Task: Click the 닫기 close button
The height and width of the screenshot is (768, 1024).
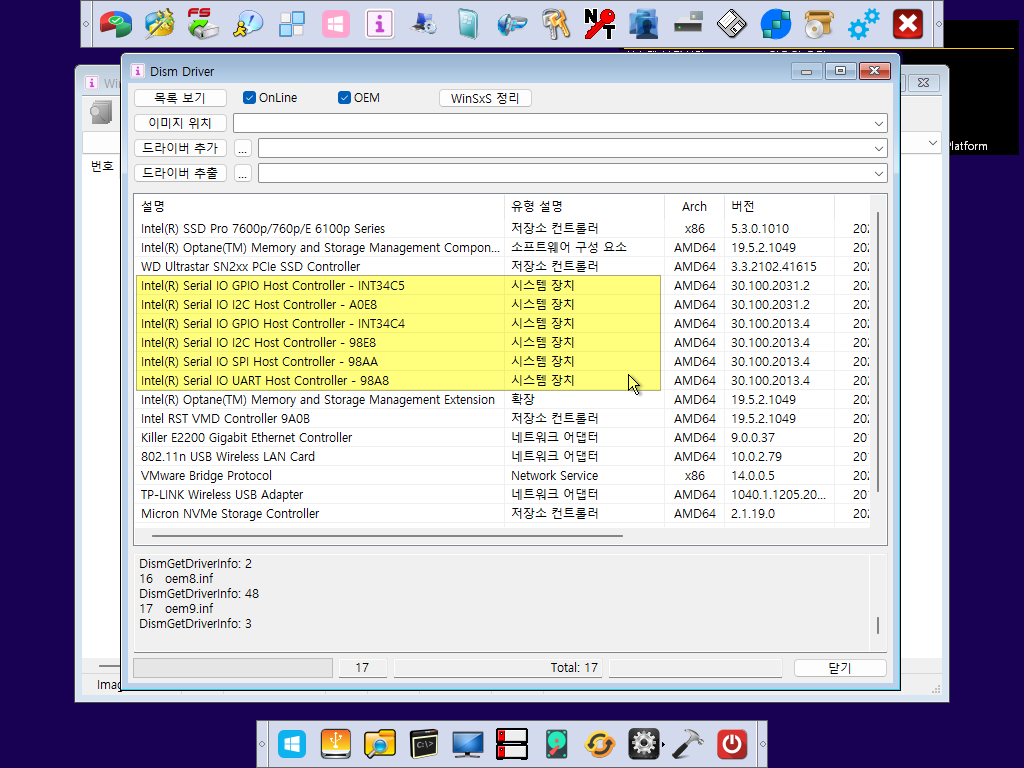Action: (x=840, y=667)
